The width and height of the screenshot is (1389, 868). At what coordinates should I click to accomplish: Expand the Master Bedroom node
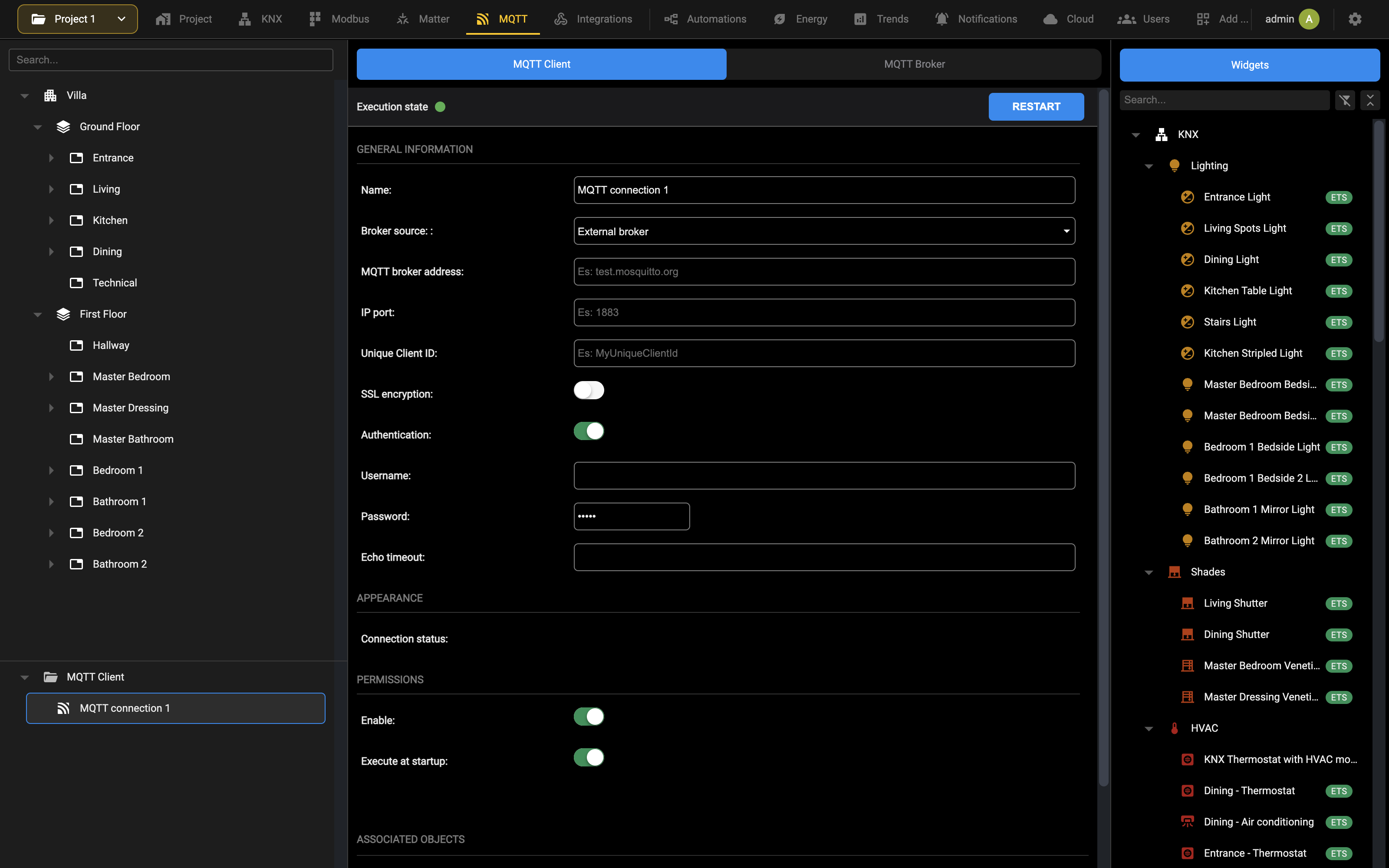tap(51, 377)
